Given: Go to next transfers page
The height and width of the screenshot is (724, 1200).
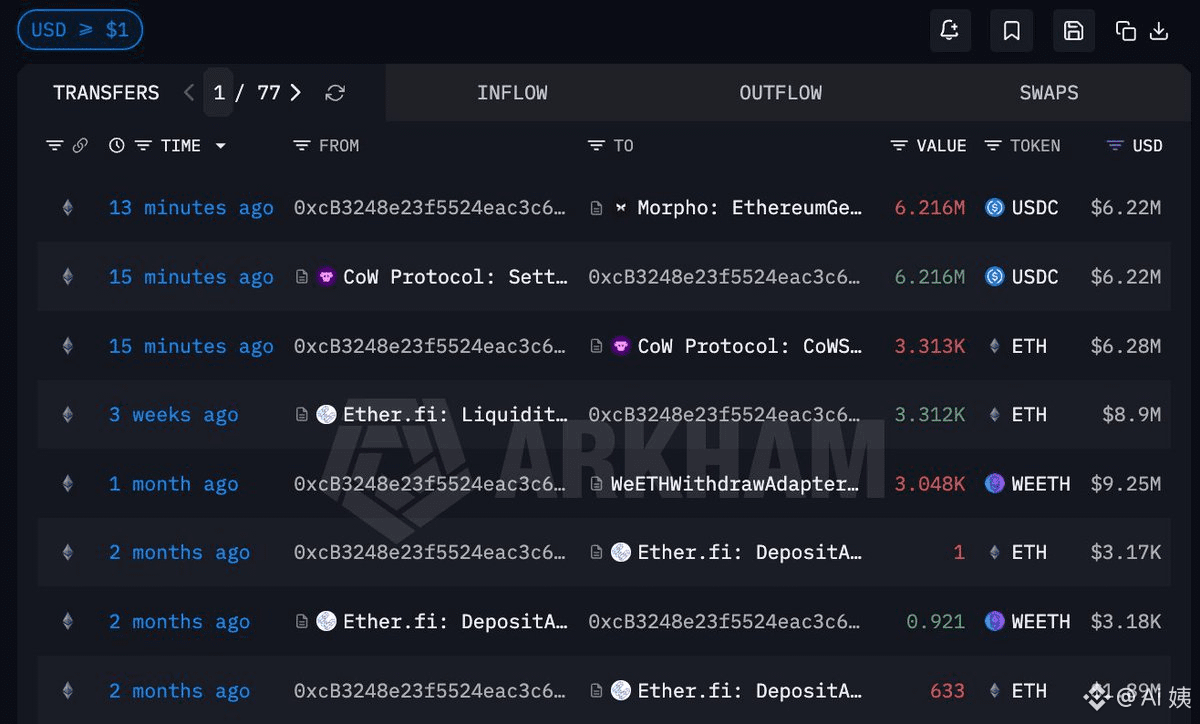Looking at the screenshot, I should click(295, 93).
